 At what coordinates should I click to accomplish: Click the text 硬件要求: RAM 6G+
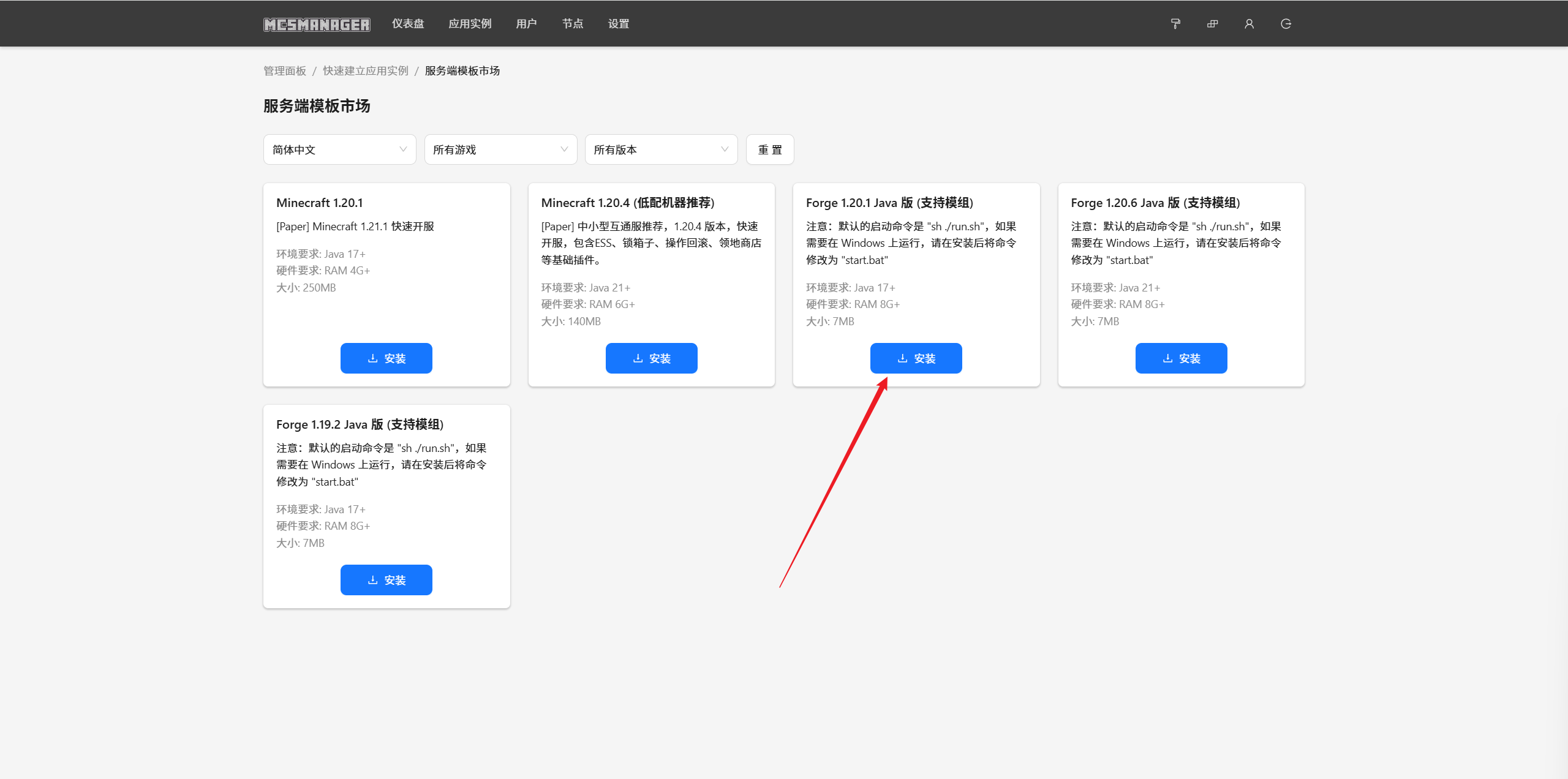point(588,304)
